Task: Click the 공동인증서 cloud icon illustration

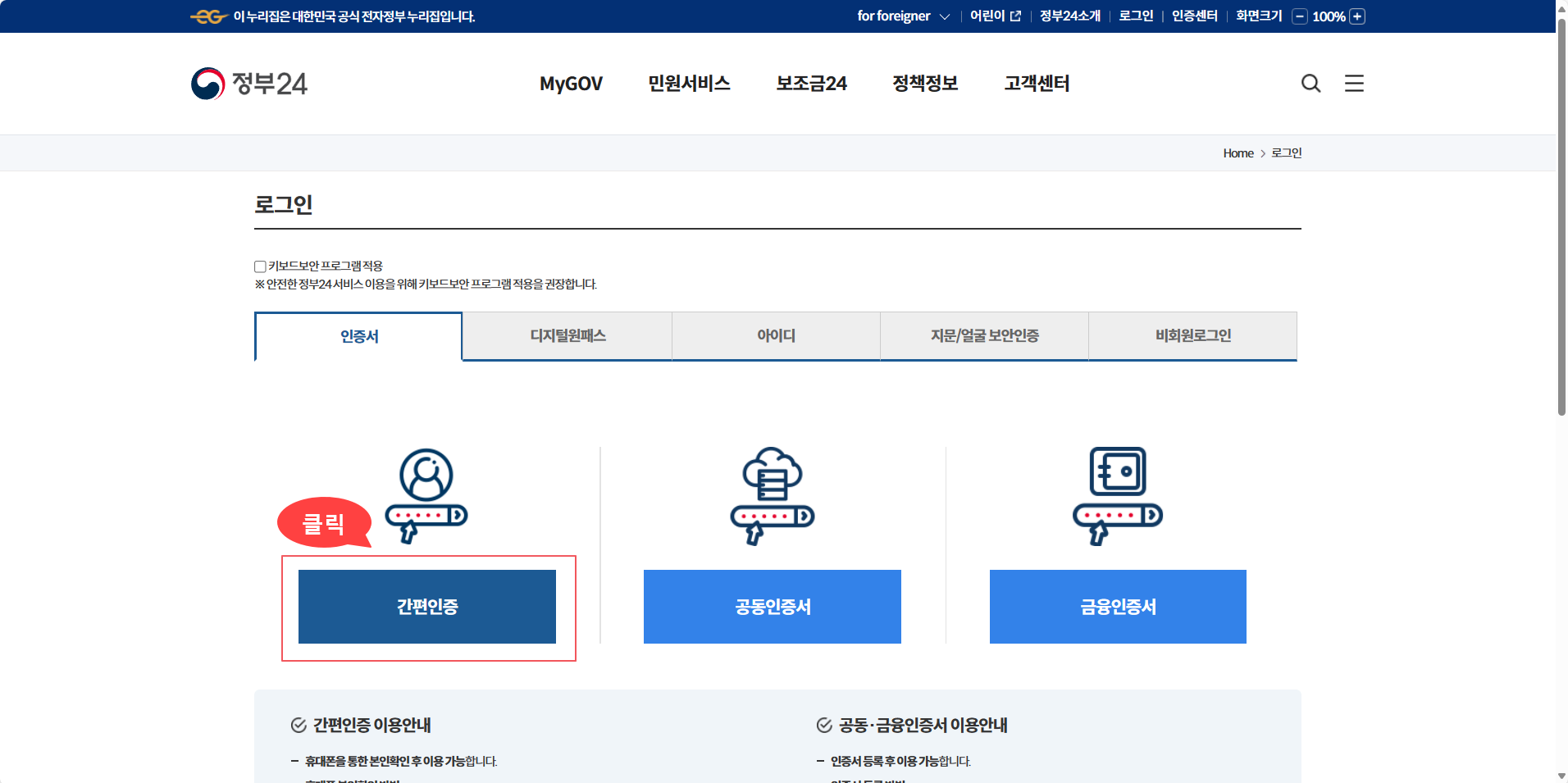Action: [x=772, y=495]
